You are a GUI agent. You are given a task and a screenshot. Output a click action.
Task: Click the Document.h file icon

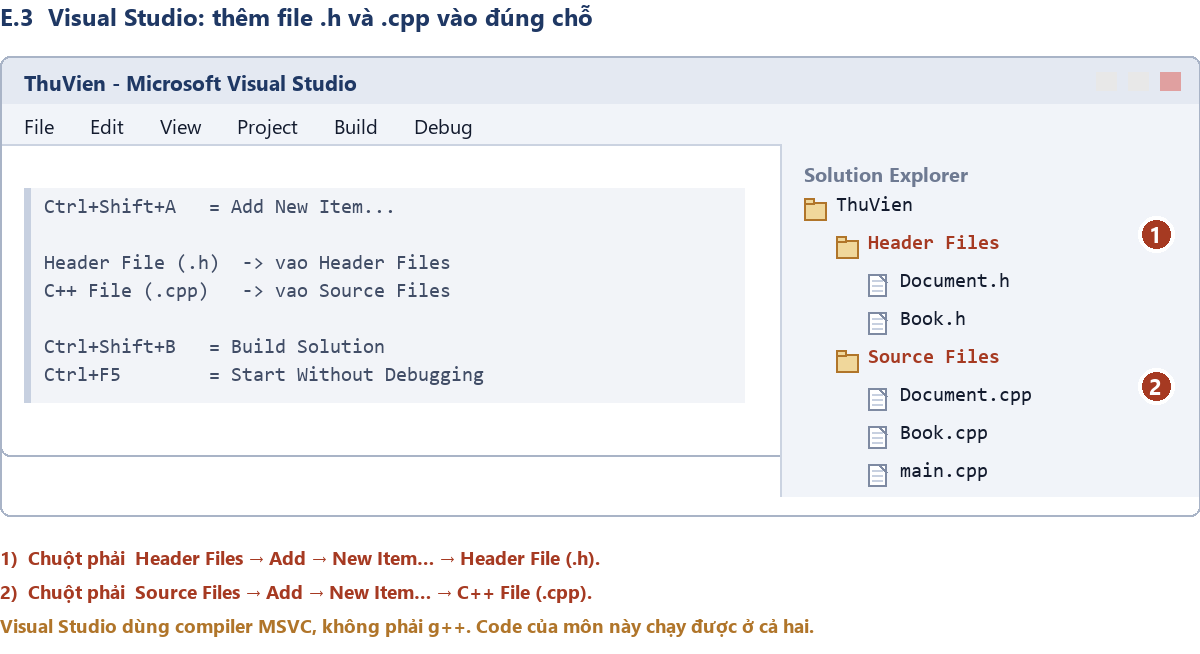point(878,285)
